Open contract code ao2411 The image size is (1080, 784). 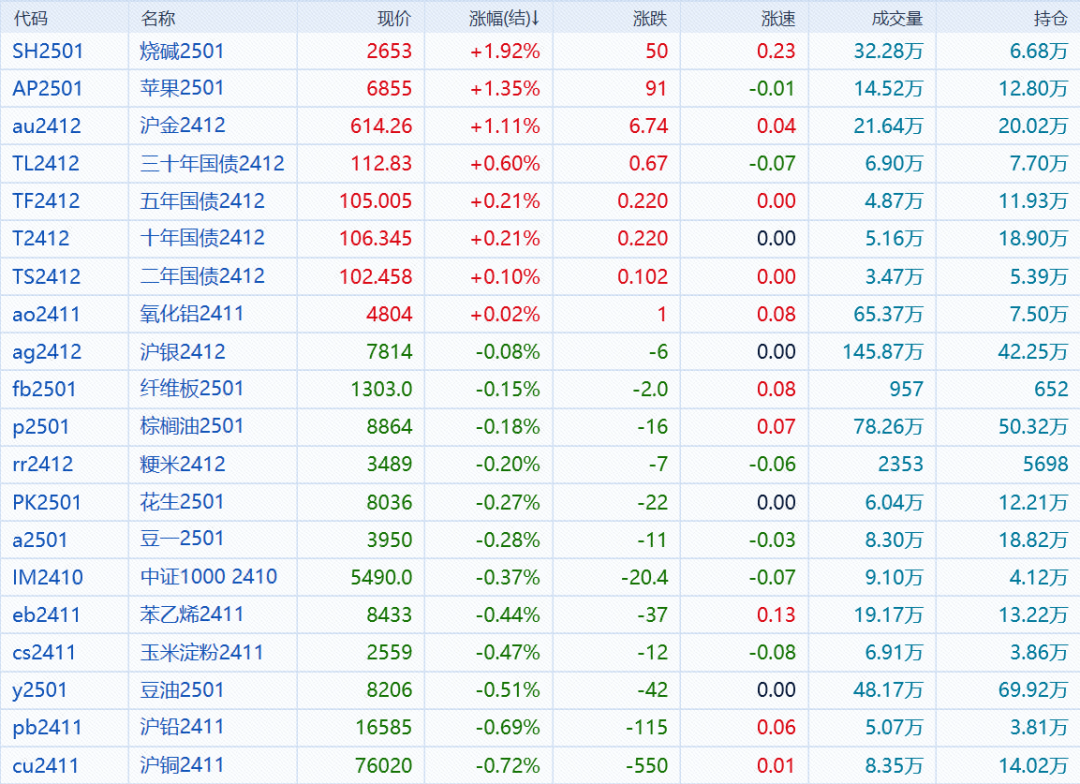click(46, 314)
